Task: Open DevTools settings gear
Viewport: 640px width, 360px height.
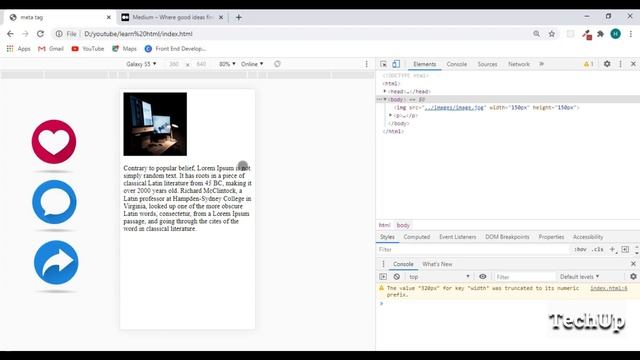Action: click(607, 64)
